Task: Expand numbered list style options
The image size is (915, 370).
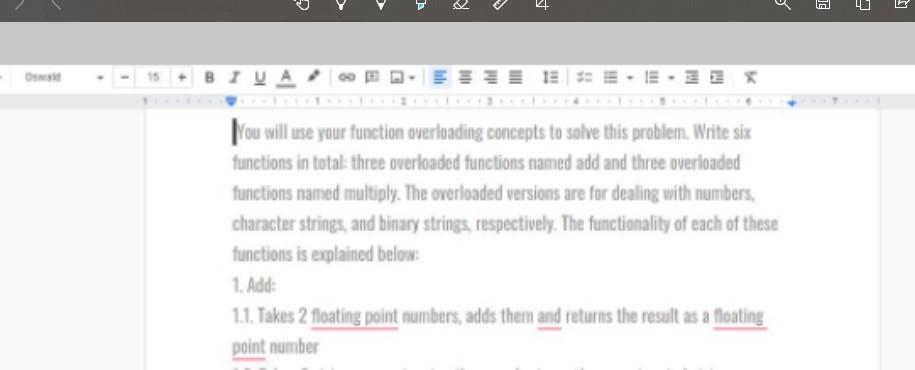Action: (x=671, y=78)
